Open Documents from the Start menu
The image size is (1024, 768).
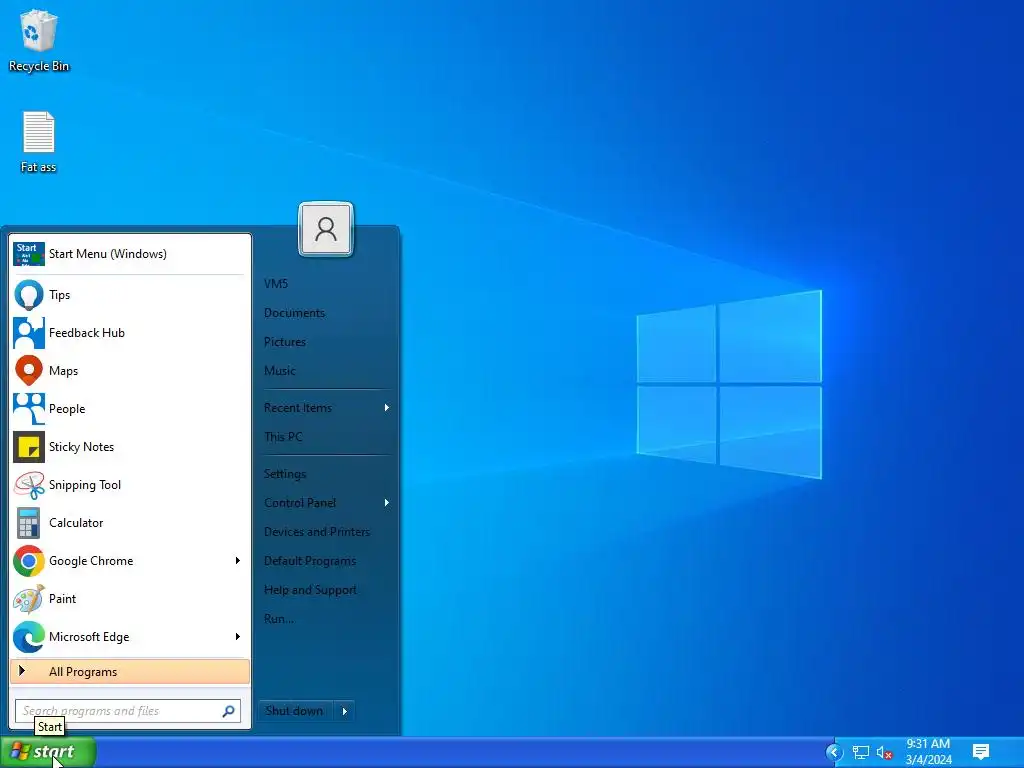click(295, 313)
